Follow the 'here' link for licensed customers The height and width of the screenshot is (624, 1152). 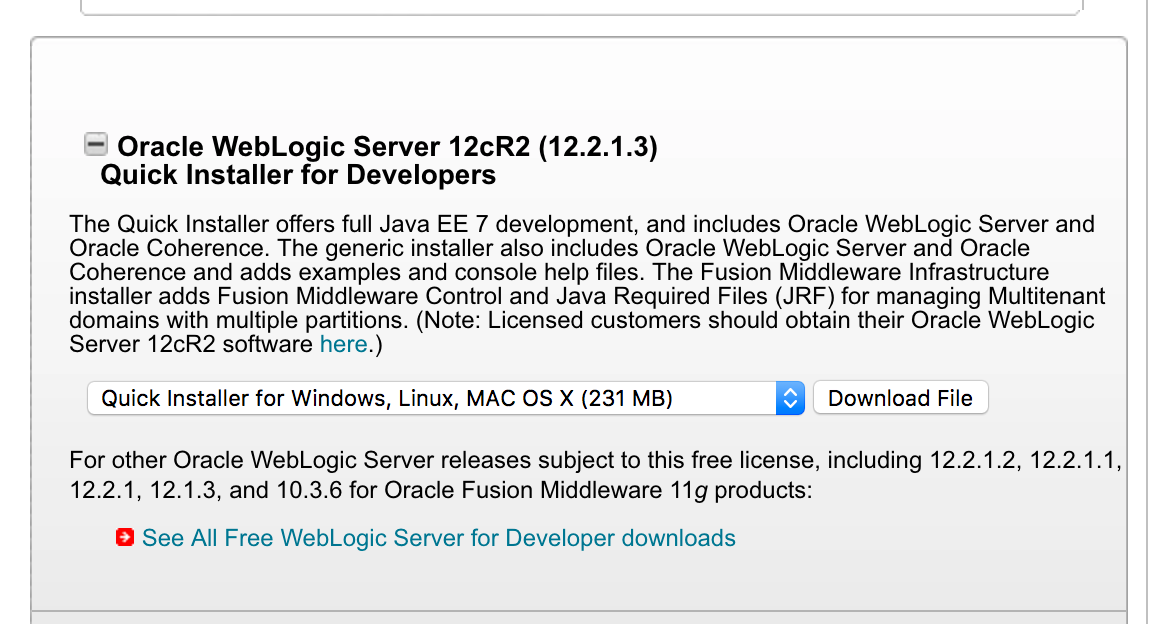(343, 344)
